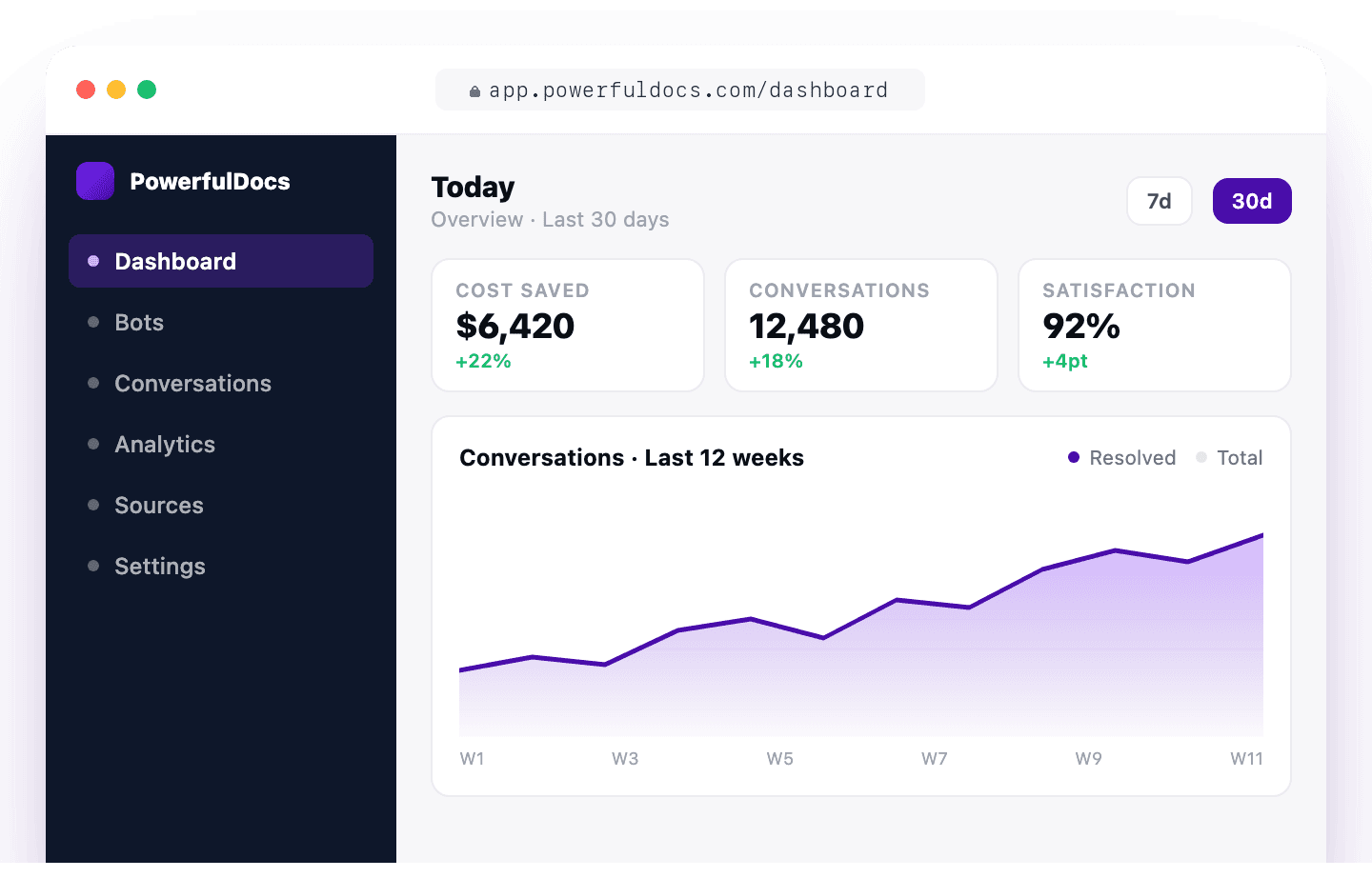Image resolution: width=1372 pixels, height=878 pixels.
Task: Click the W3 axis label
Action: [x=625, y=759]
